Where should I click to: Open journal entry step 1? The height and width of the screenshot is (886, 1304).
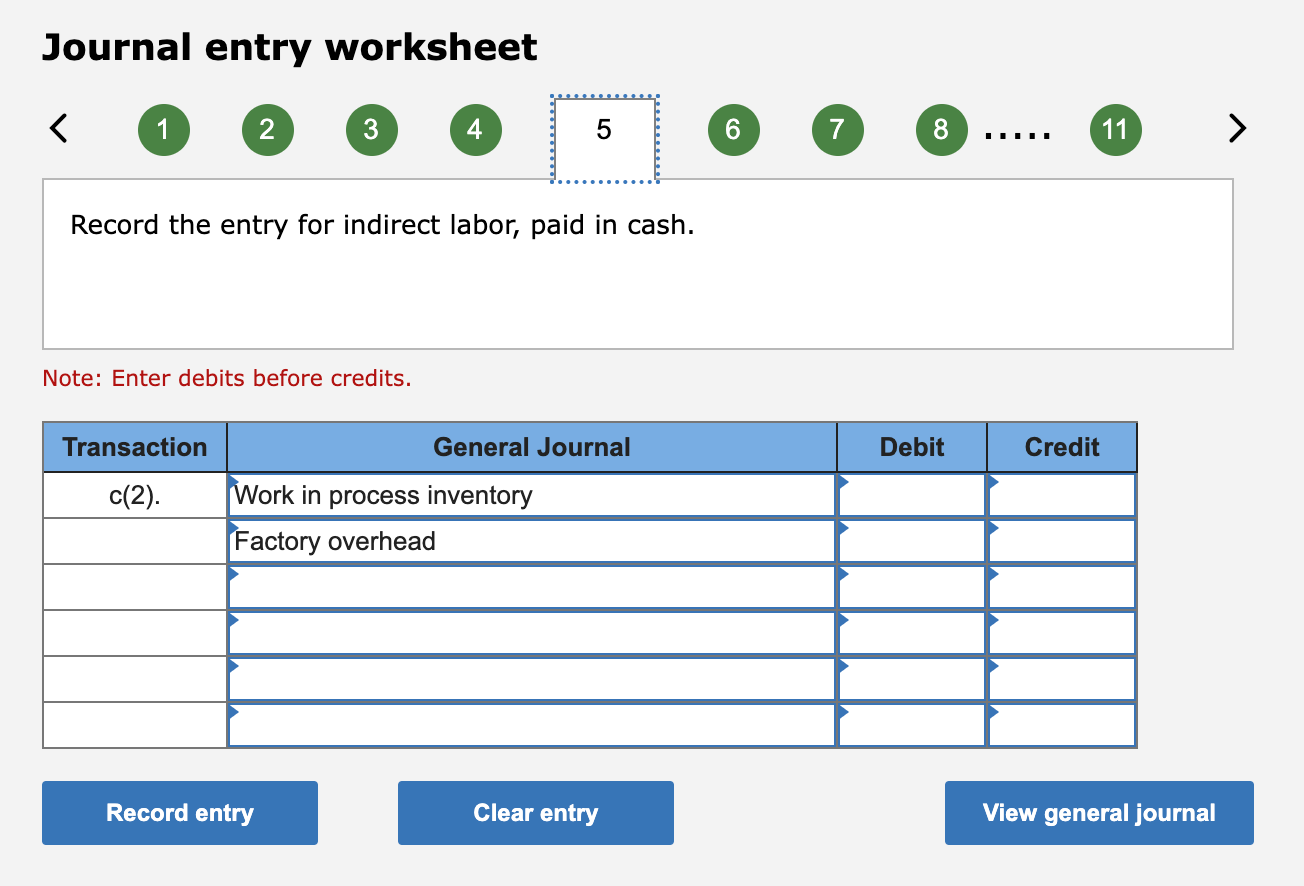163,129
